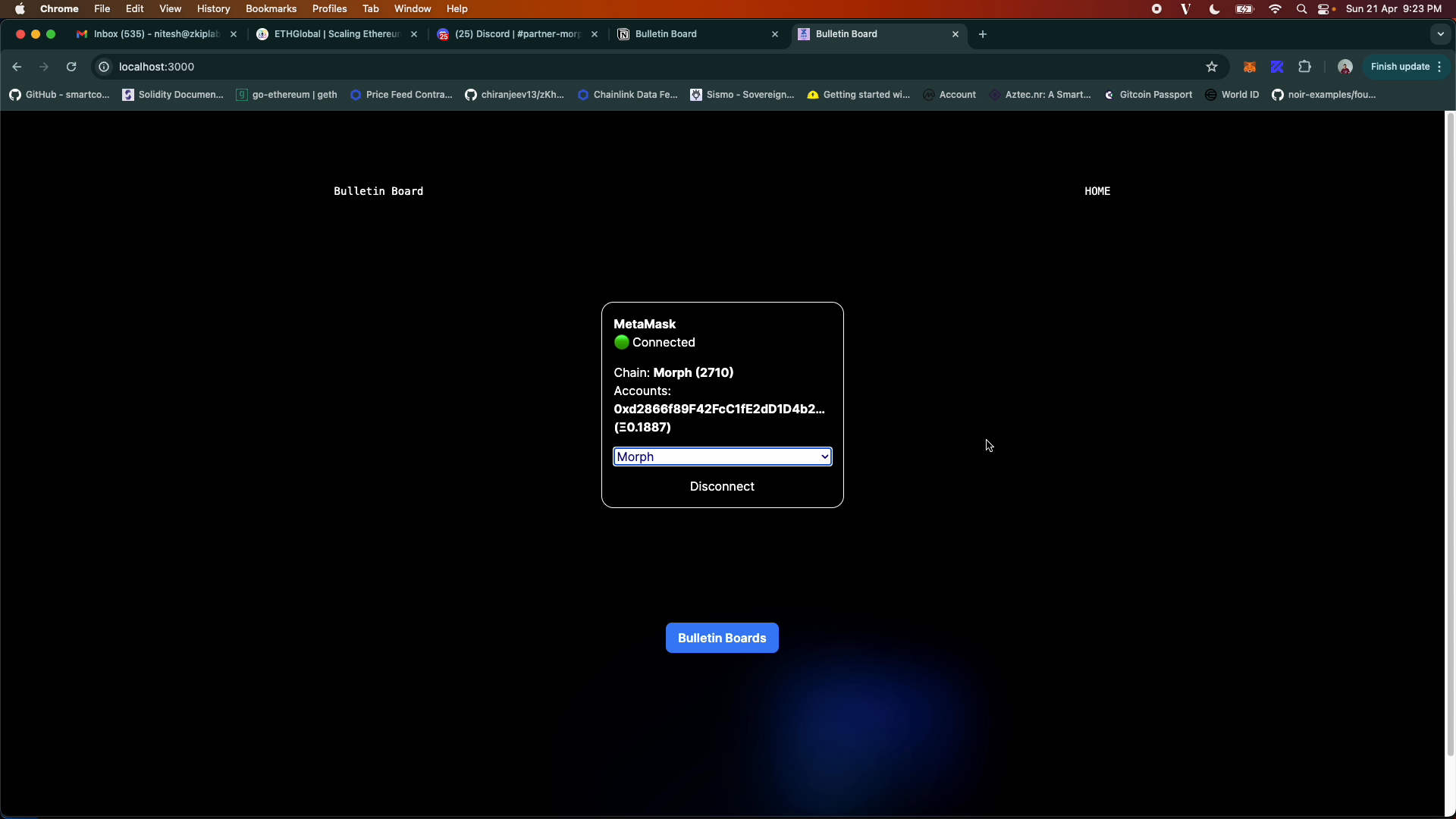The width and height of the screenshot is (1456, 819).
Task: Open the History menu
Action: tap(213, 9)
